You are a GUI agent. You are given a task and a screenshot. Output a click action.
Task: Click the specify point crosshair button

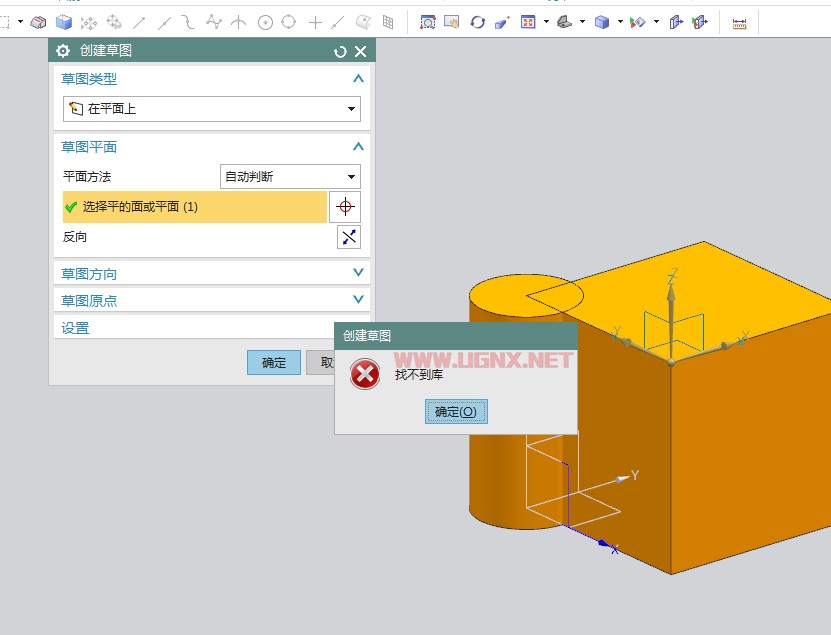[345, 207]
